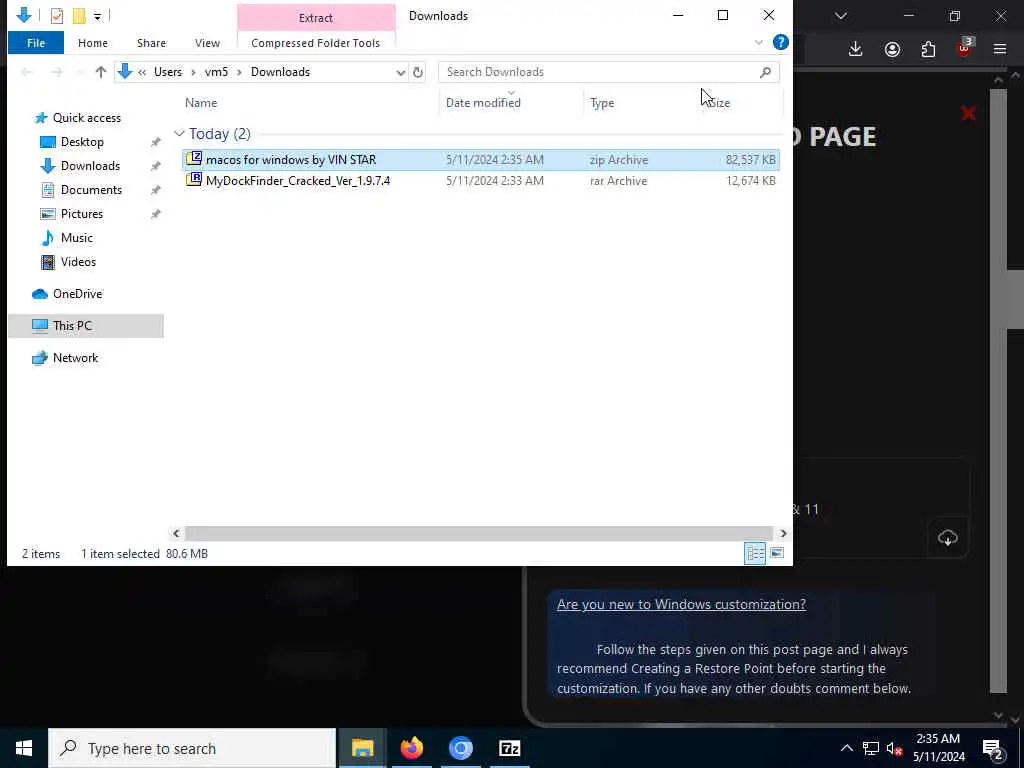The image size is (1024, 768).
Task: Click the Properties quick access toolbar icon
Action: tap(57, 16)
